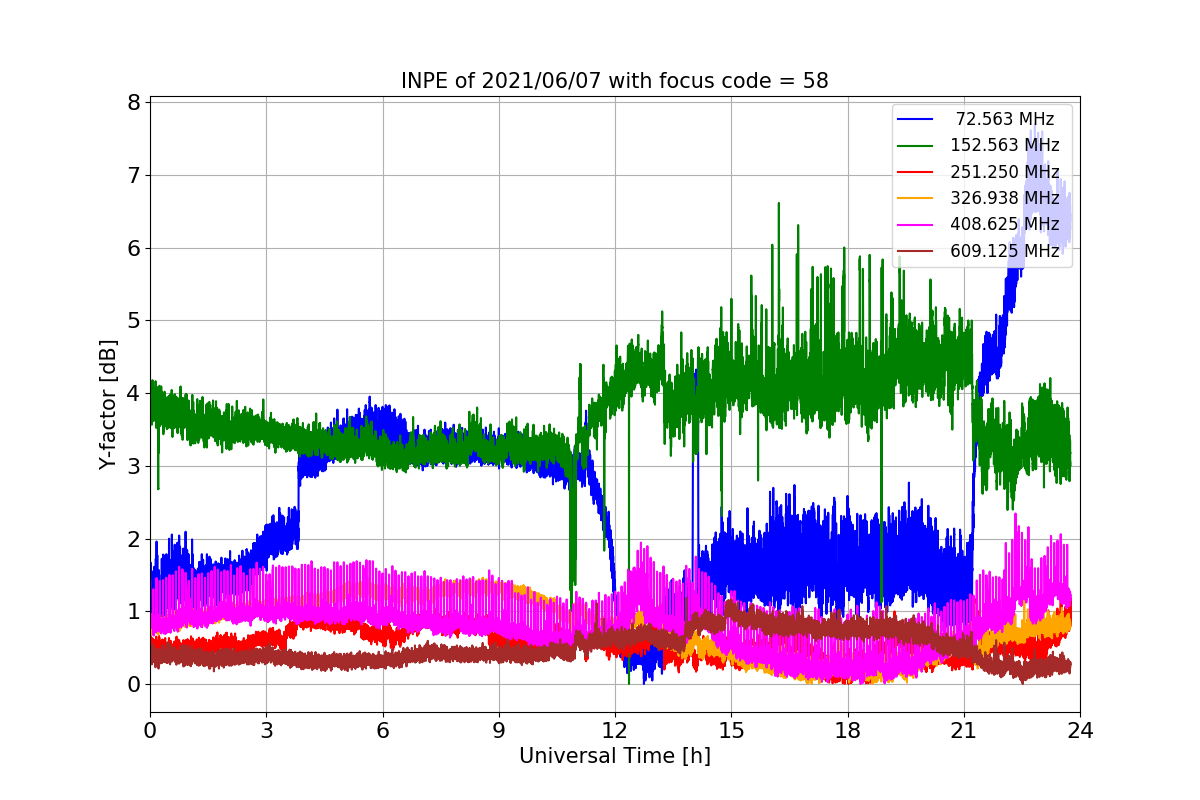Click y-axis tick label 4
The width and height of the screenshot is (1200, 800).
click(134, 394)
